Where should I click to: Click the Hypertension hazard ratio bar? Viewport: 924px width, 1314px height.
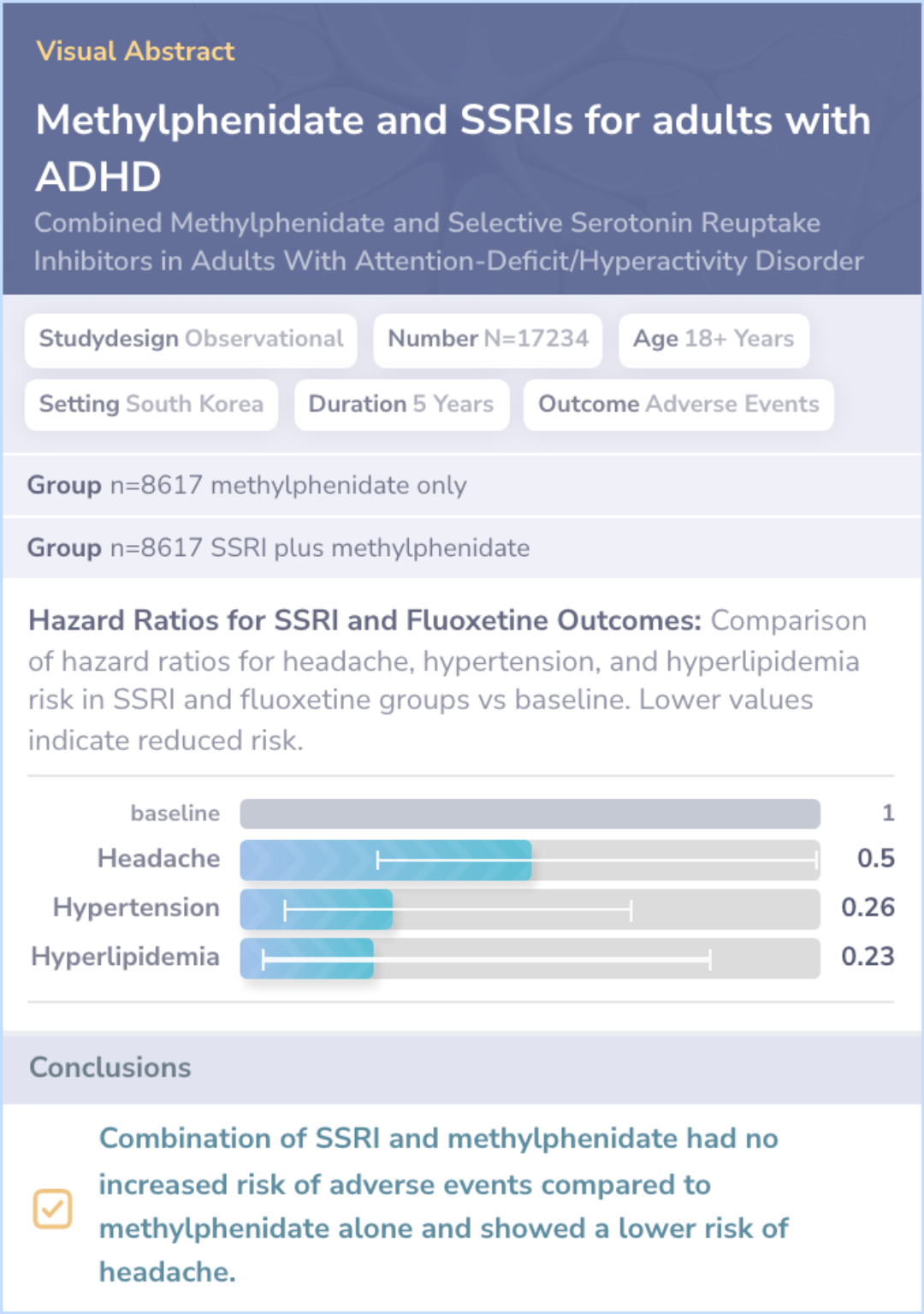(x=316, y=909)
